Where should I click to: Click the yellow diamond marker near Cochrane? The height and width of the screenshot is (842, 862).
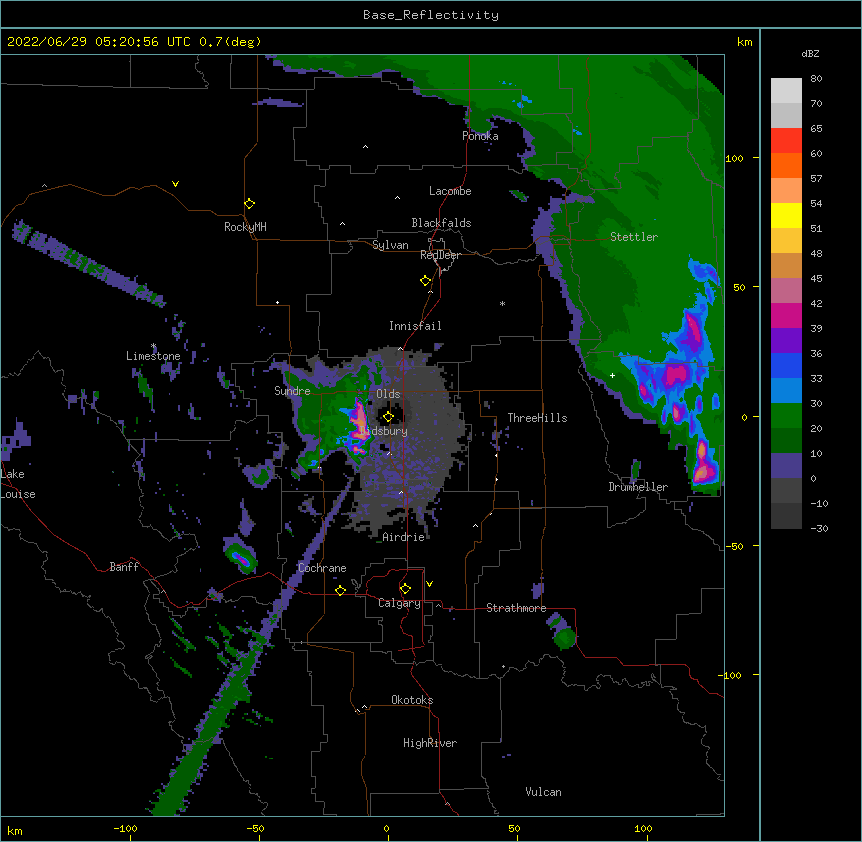[340, 590]
